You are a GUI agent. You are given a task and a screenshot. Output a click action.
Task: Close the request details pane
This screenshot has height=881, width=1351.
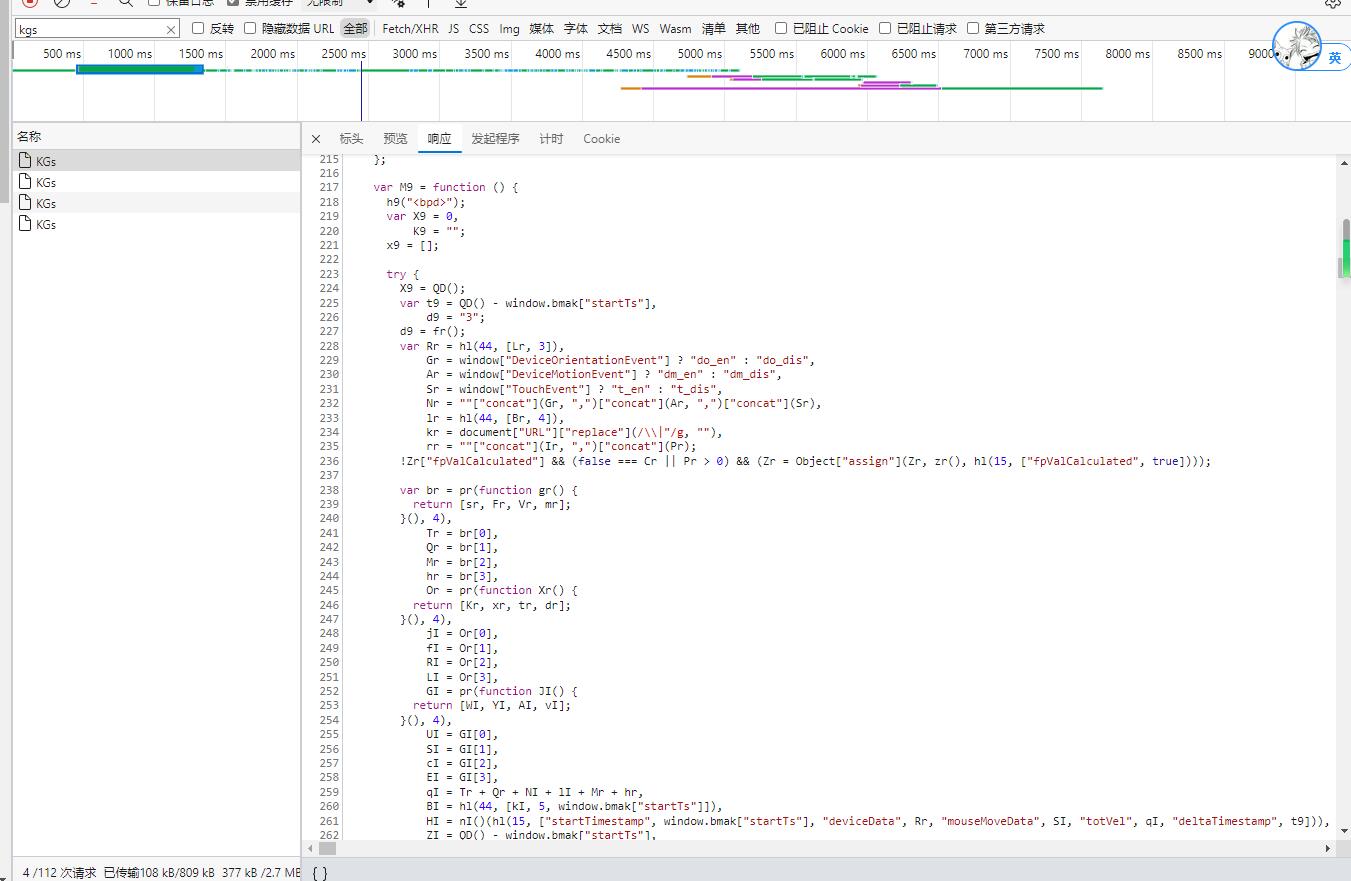[x=316, y=139]
